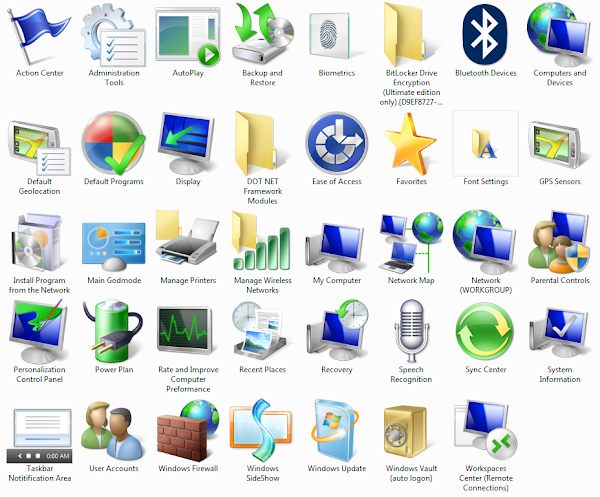Open Manage Wireless Networks icon
Screen dimensions: 600x497
(x=261, y=241)
